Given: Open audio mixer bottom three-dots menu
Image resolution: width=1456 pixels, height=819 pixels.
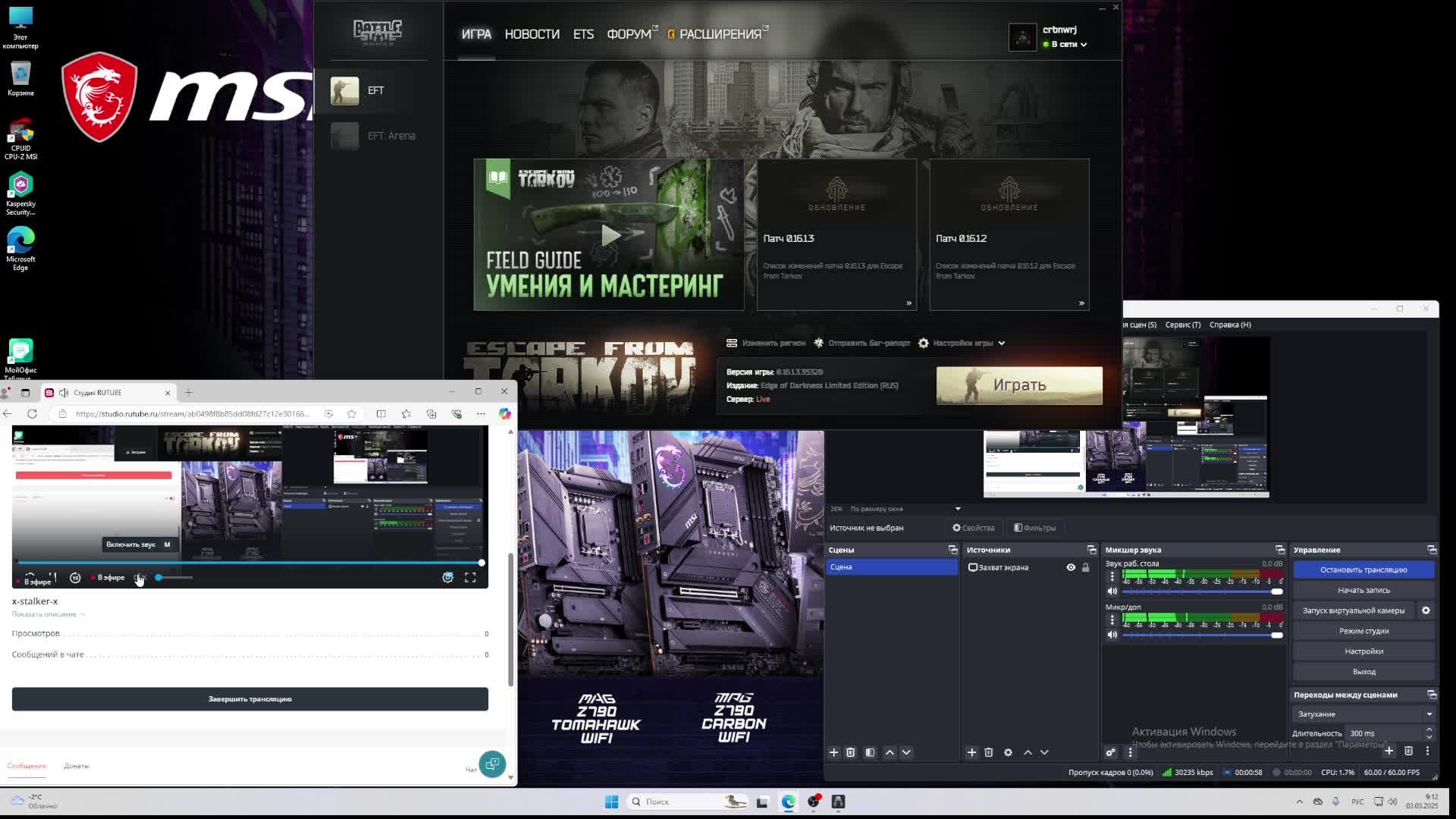Looking at the screenshot, I should [x=1130, y=752].
